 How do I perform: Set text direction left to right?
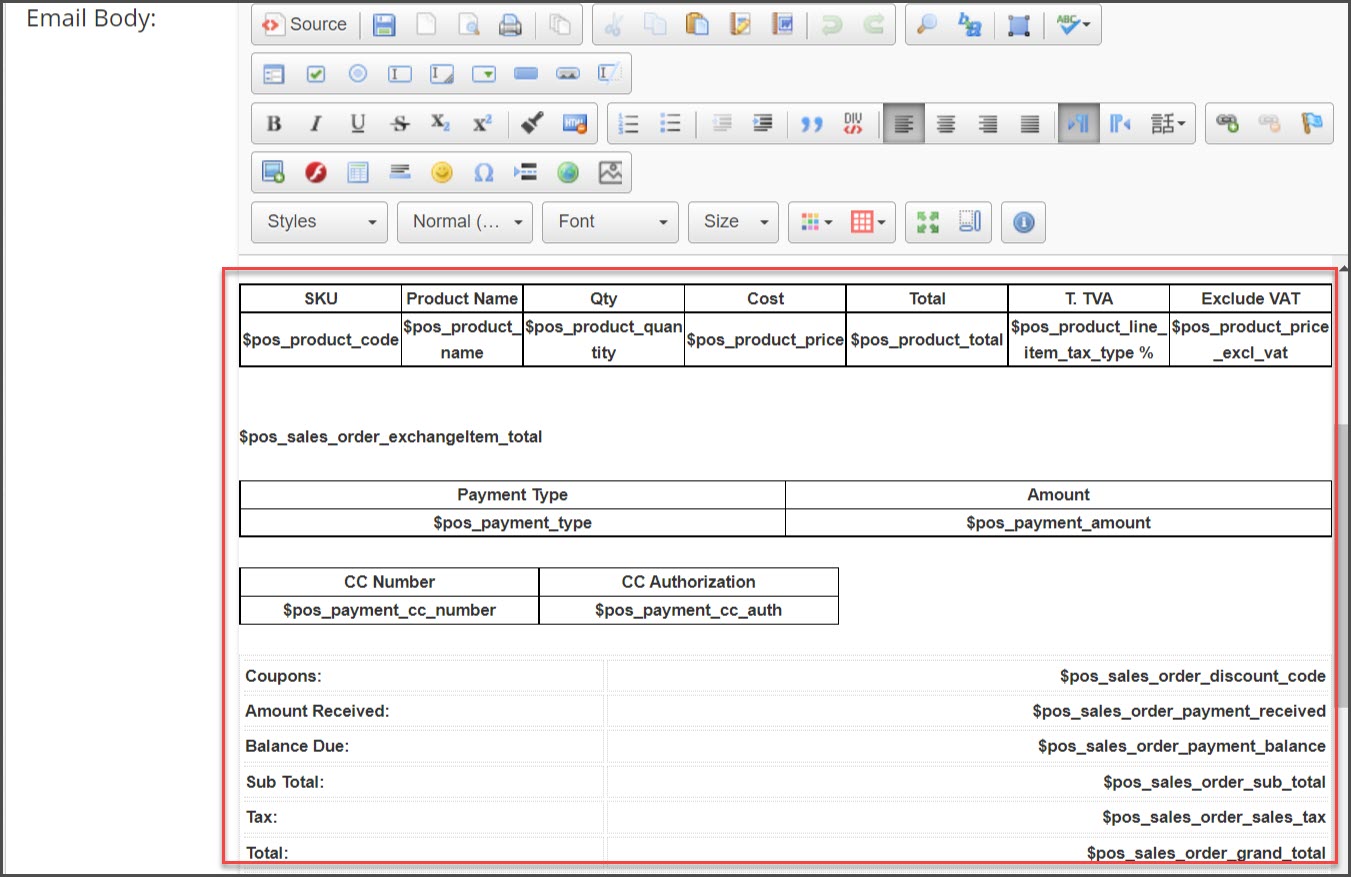(x=1078, y=124)
